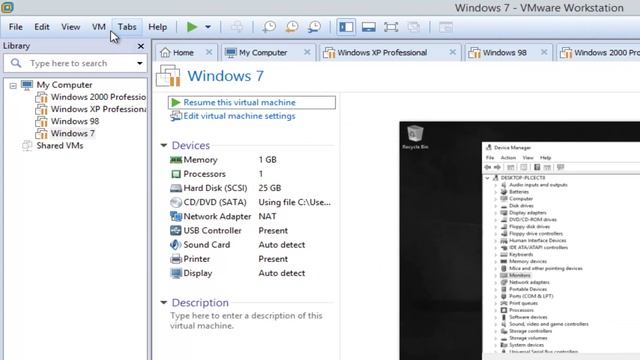Click the Windows 7 library tree icon
Viewport: 640px width, 360px height.
(x=41, y=133)
